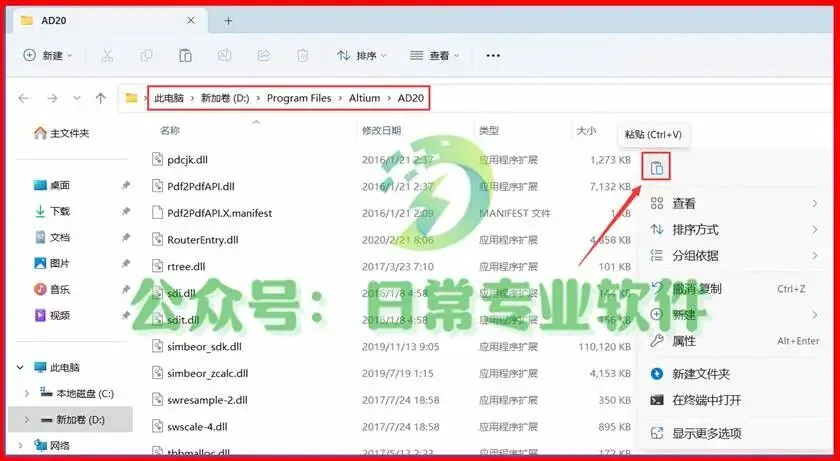Open the 查看 view dropdown
840x461 pixels.
(434, 55)
